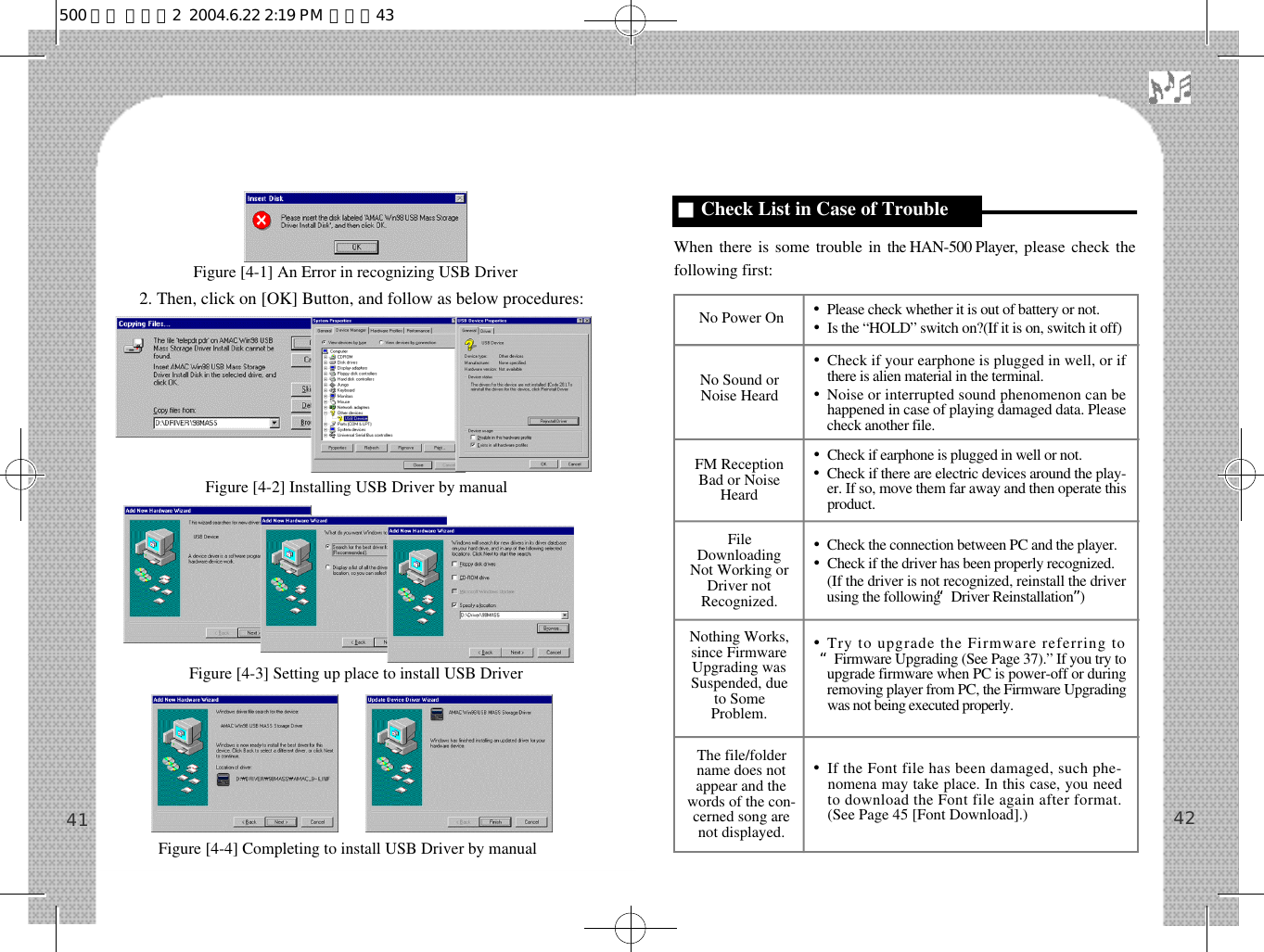Click OK in the Insert Disk dialog
The image size is (1264, 952).
click(x=356, y=248)
